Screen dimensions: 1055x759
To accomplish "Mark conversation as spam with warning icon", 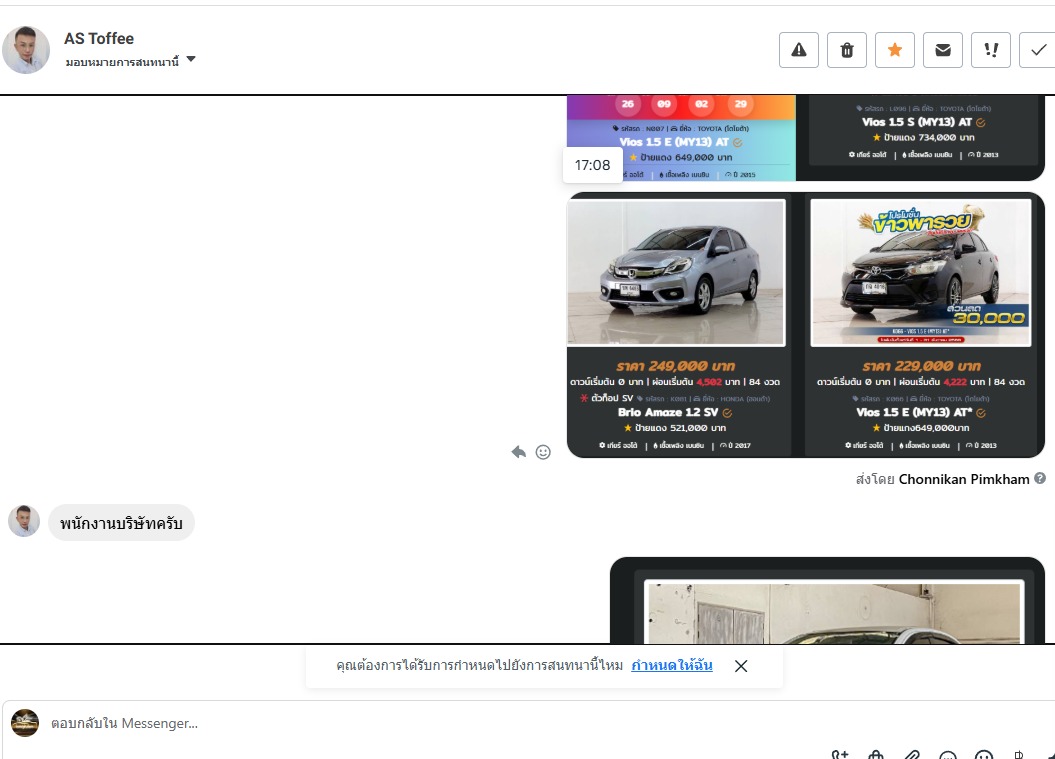I will [799, 50].
